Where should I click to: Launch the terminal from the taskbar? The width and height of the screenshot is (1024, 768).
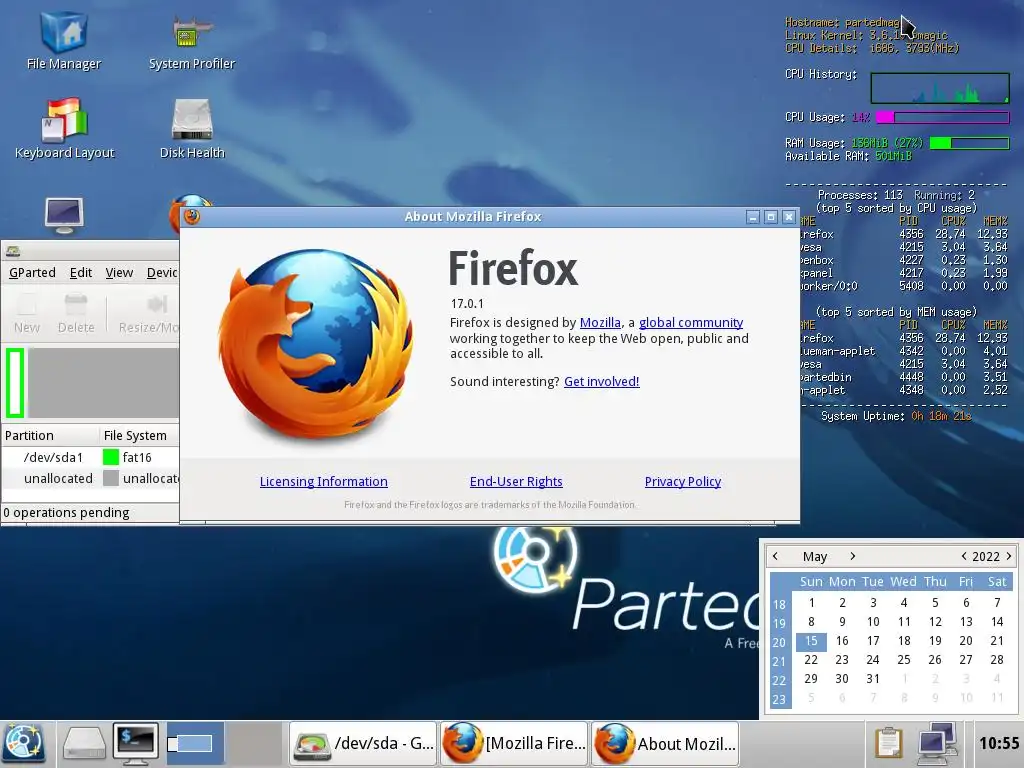point(136,743)
